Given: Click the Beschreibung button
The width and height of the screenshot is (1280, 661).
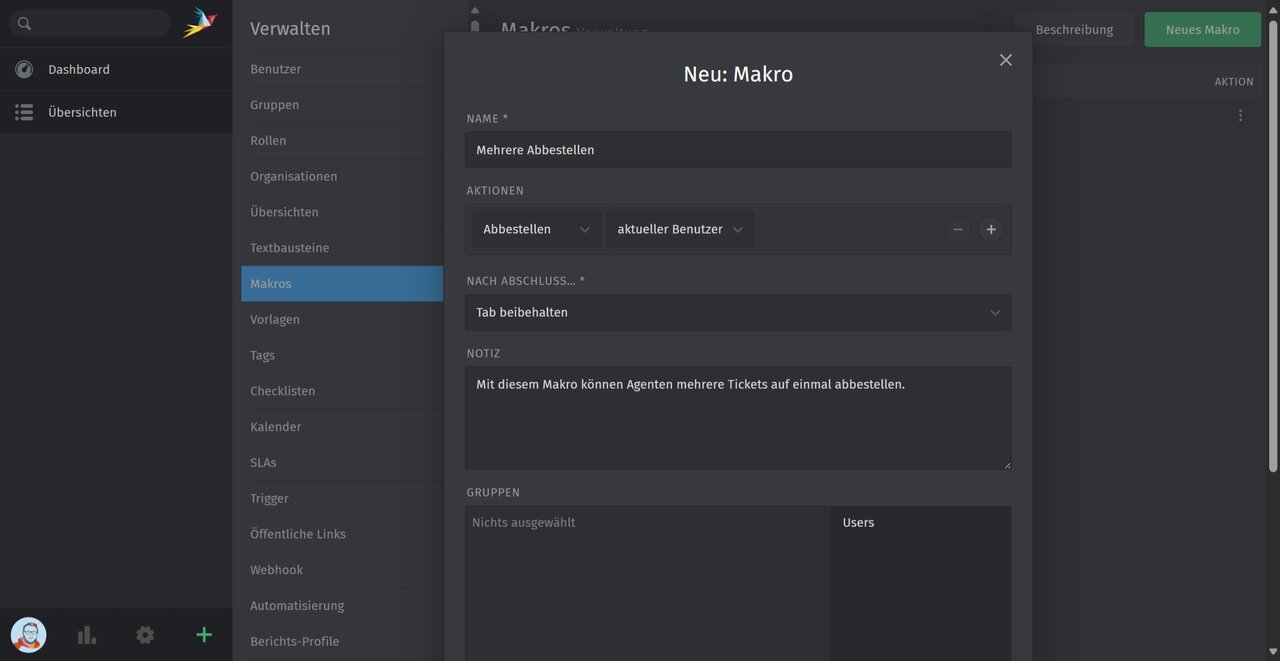Looking at the screenshot, I should tap(1075, 29).
